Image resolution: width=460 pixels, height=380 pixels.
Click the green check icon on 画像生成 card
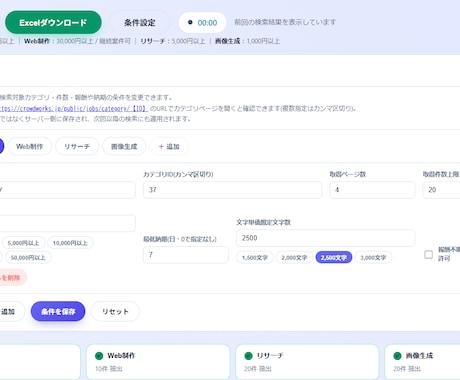tap(397, 356)
